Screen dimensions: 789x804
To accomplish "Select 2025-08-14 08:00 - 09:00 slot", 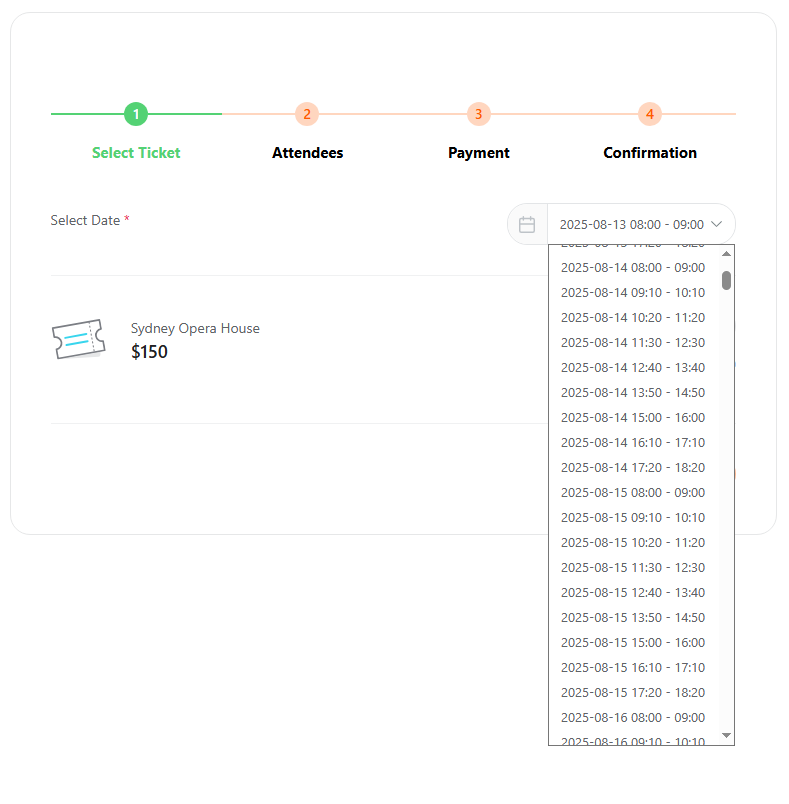I will (x=632, y=268).
